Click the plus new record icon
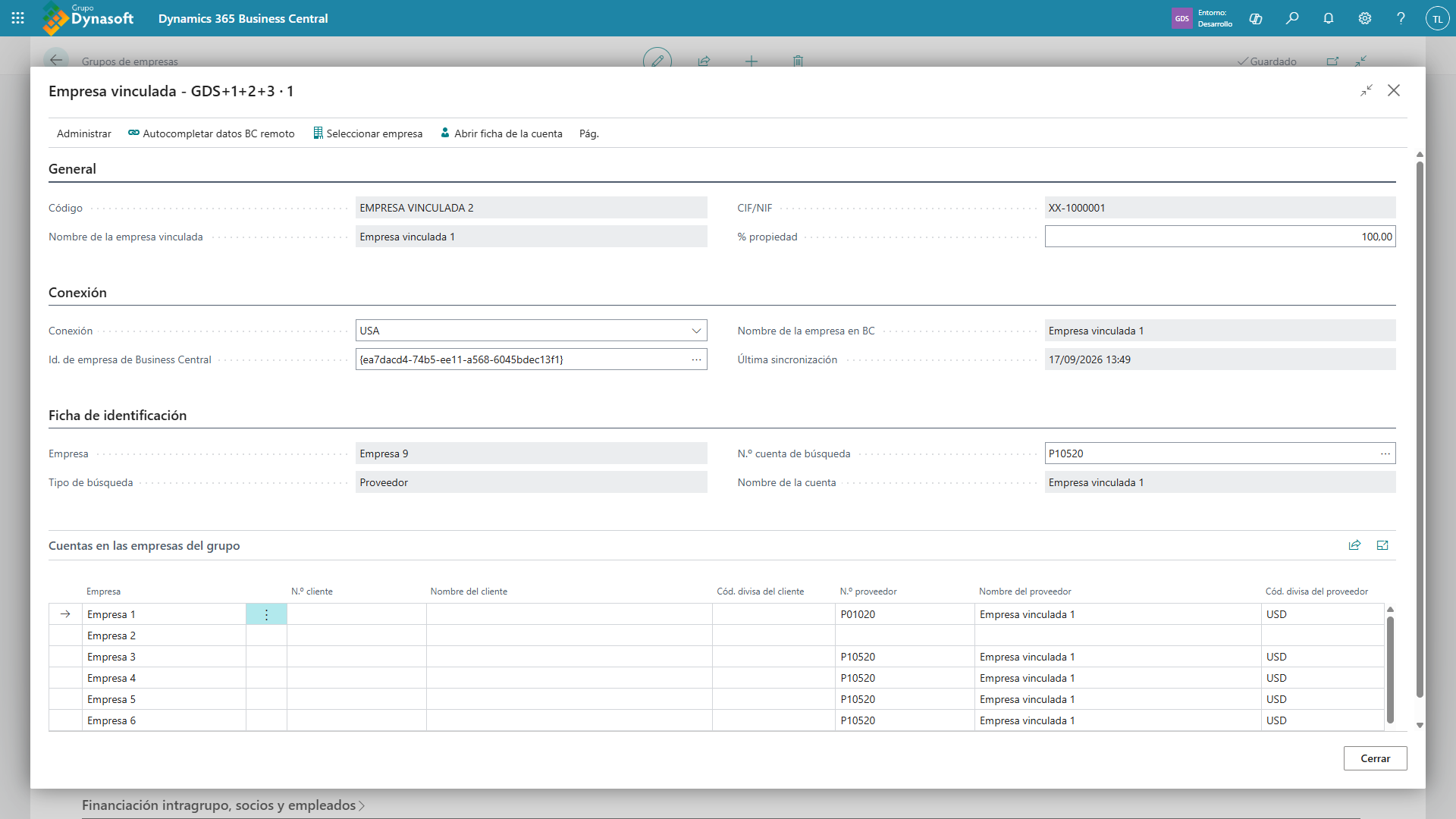 click(x=752, y=61)
